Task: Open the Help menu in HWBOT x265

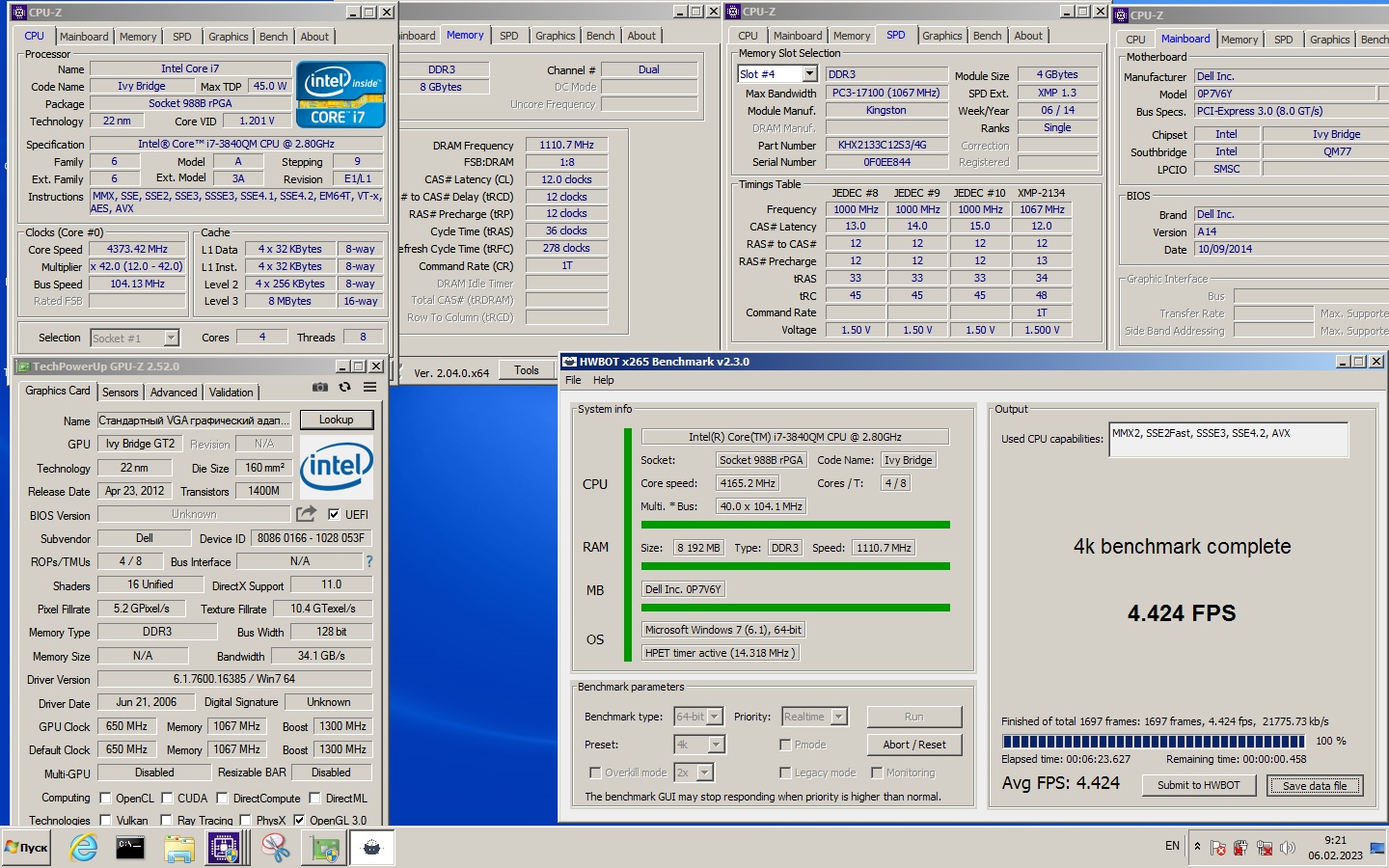Action: (x=604, y=380)
